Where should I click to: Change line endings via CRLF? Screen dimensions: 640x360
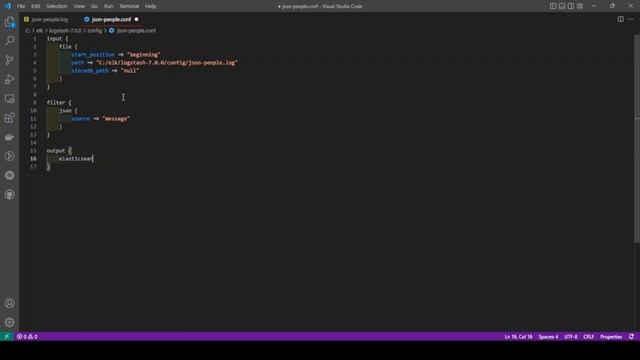coord(588,337)
